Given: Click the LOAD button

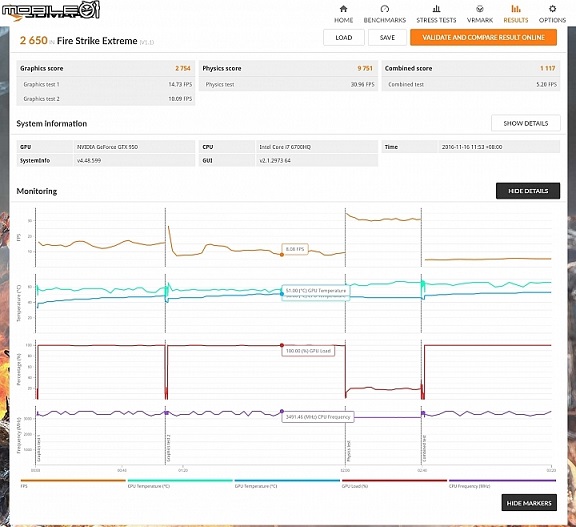Looking at the screenshot, I should pyautogui.click(x=344, y=37).
